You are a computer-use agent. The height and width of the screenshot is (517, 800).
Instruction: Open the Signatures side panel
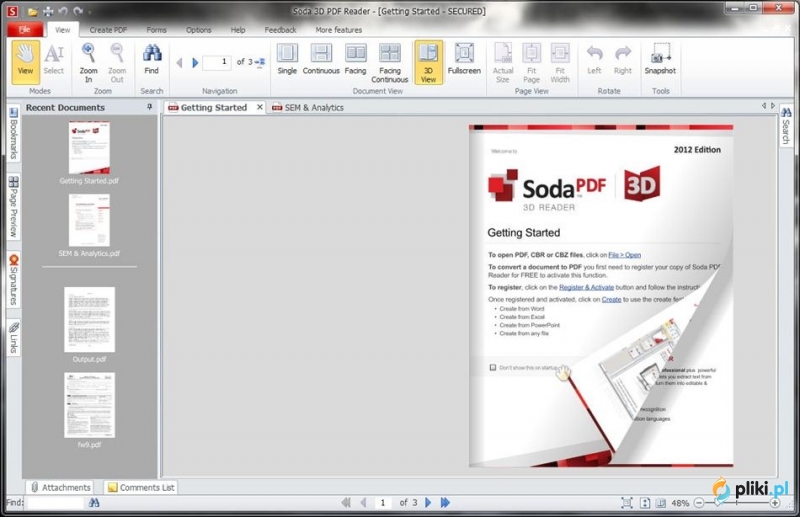13,280
